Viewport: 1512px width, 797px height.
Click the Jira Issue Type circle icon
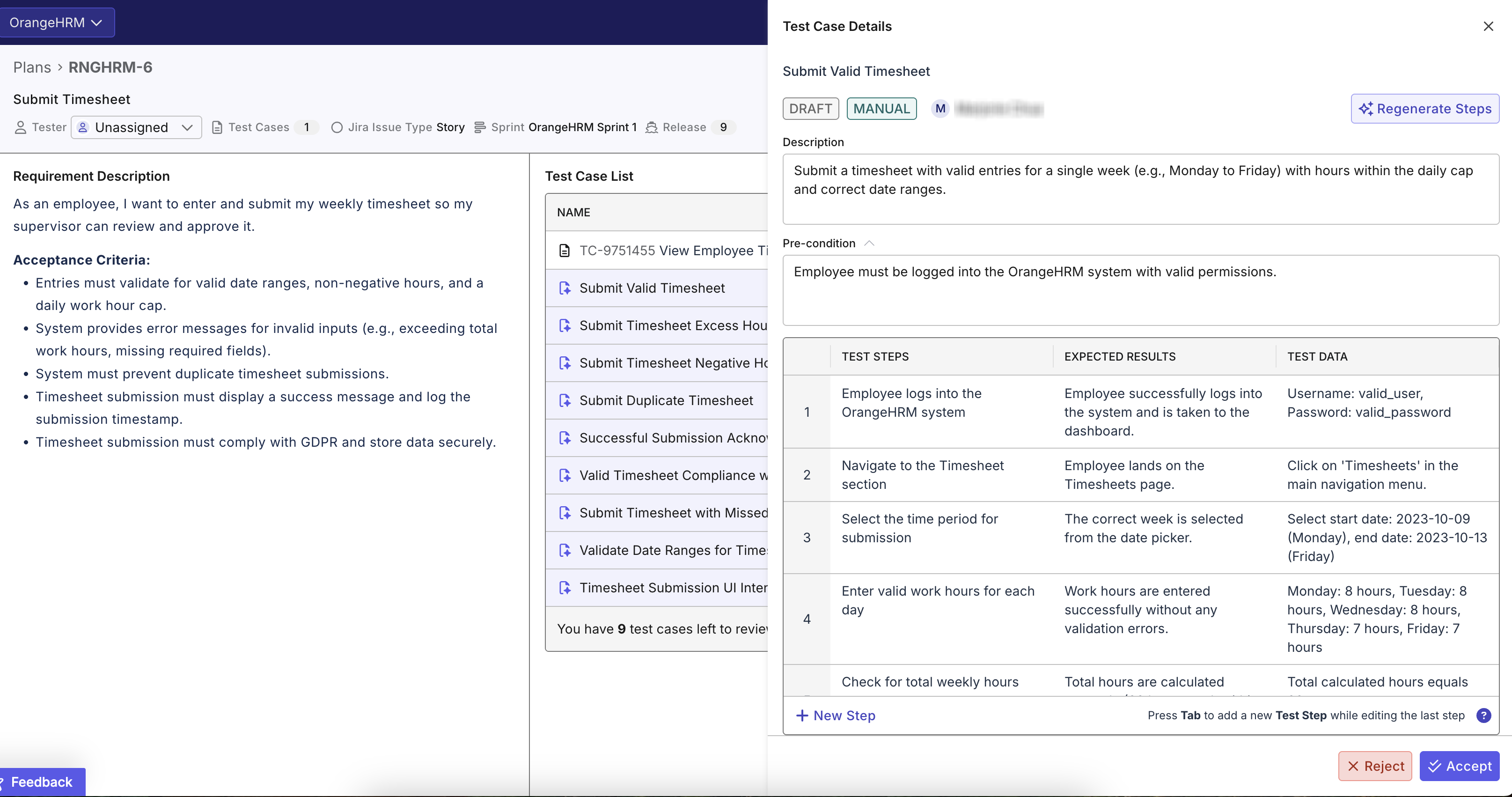tap(338, 127)
